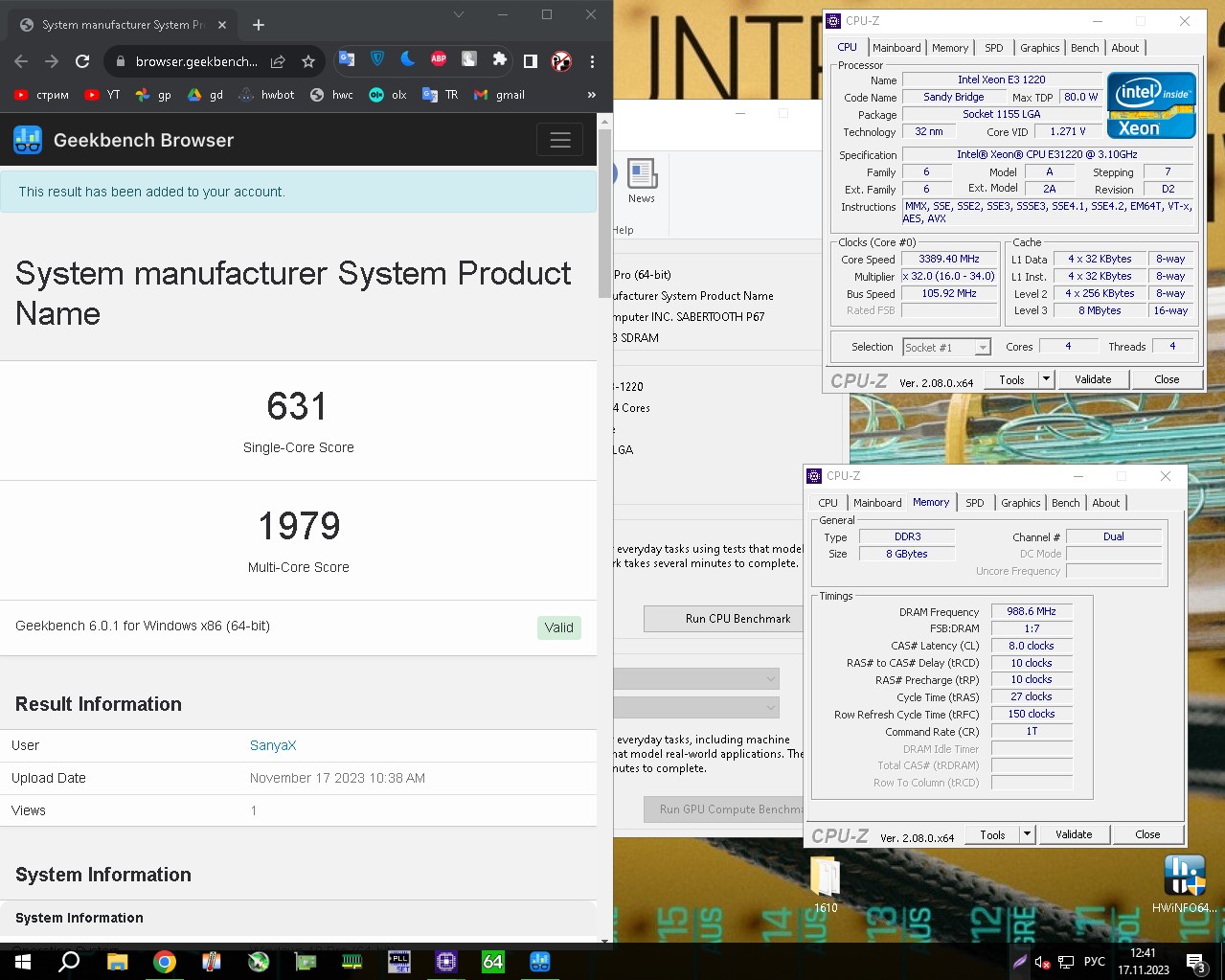Click the green Valid badge

click(x=559, y=627)
